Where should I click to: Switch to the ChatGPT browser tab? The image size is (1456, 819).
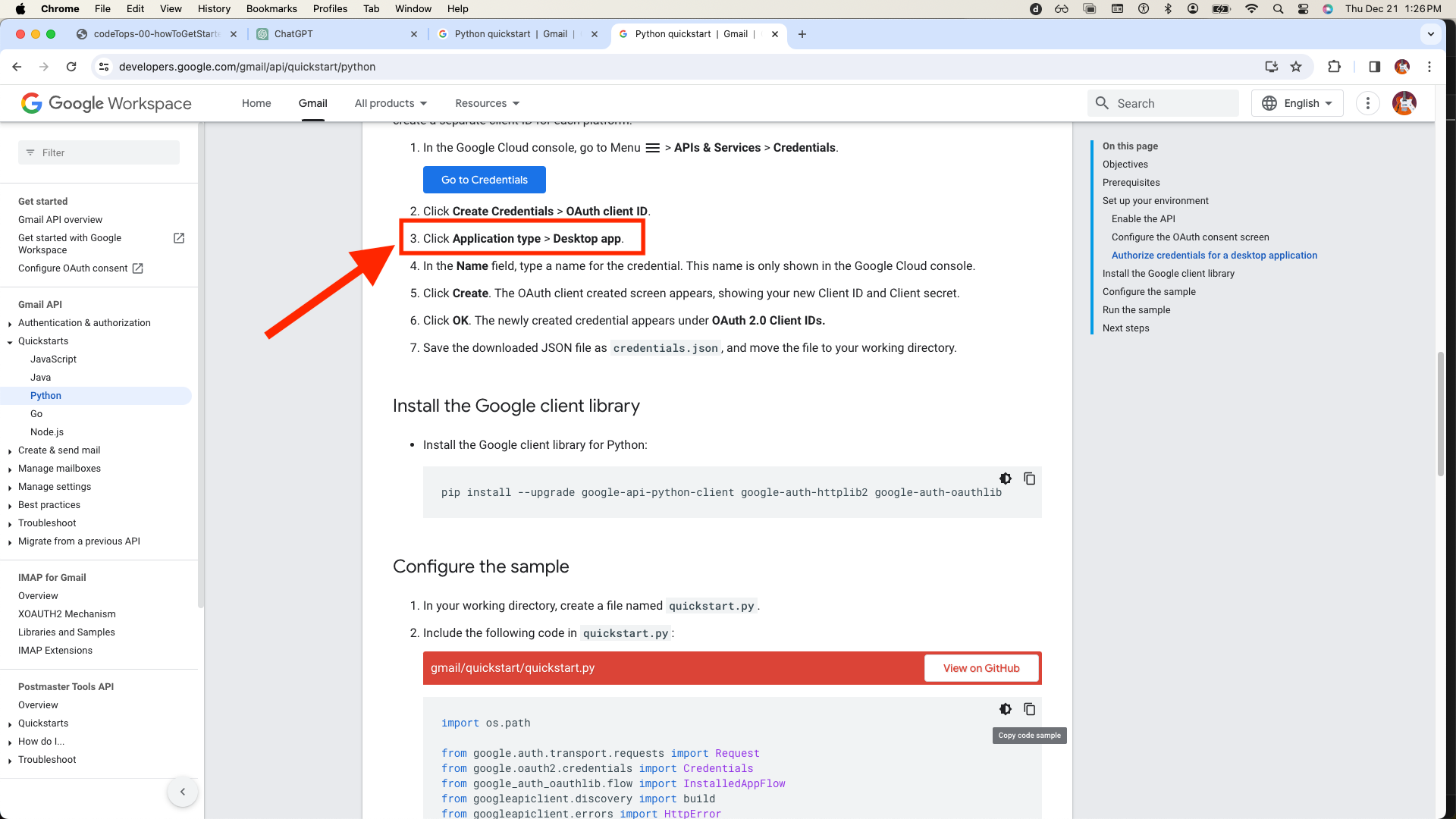coord(337,34)
